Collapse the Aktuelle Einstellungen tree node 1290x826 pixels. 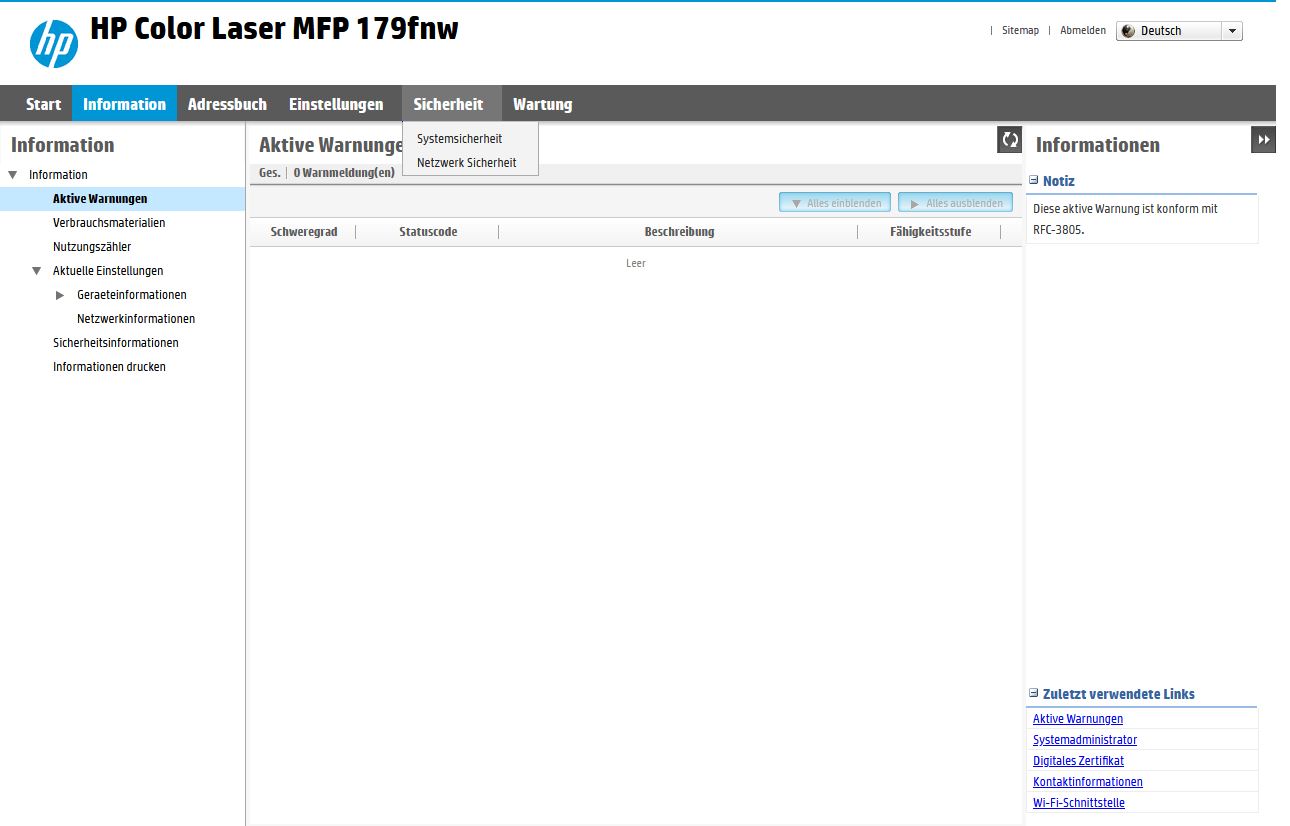(x=37, y=271)
